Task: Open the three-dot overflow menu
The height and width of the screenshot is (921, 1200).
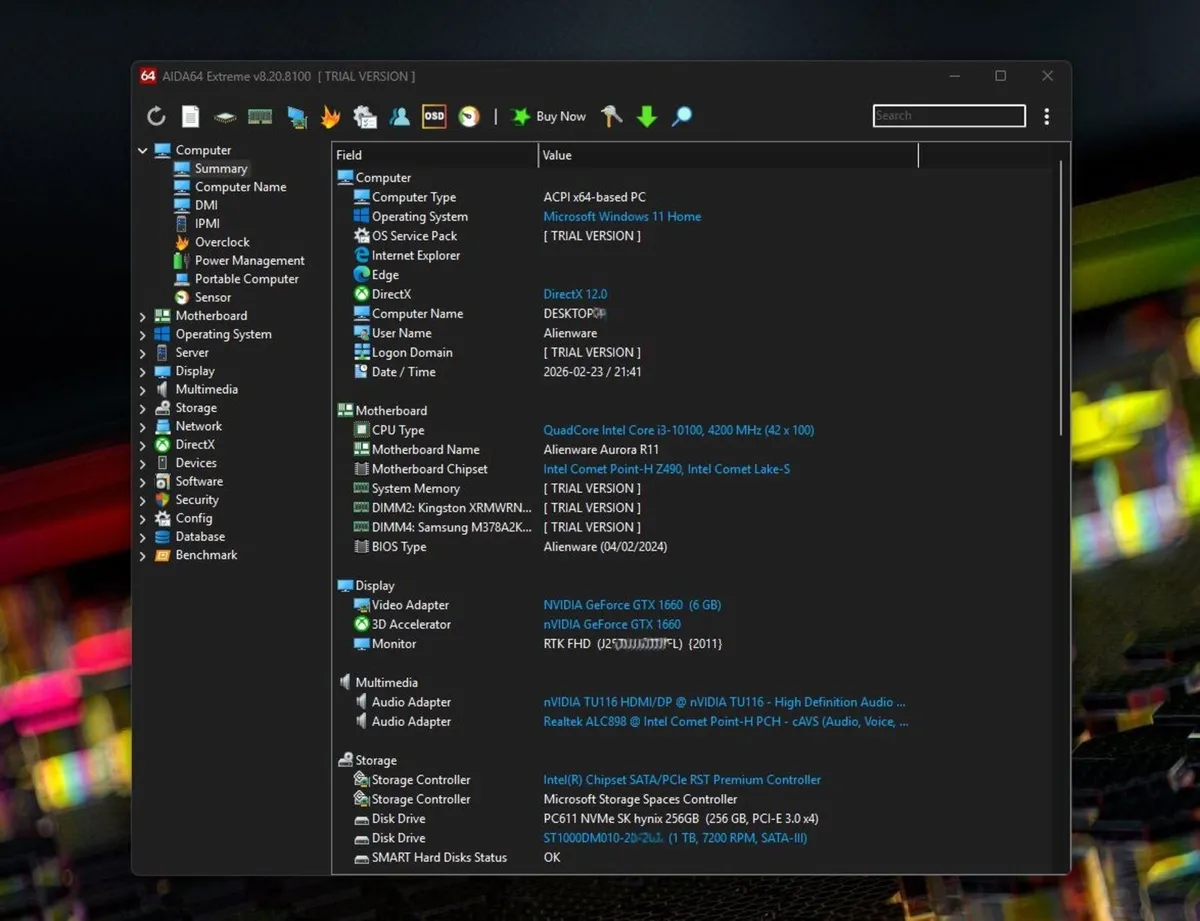Action: [1046, 116]
